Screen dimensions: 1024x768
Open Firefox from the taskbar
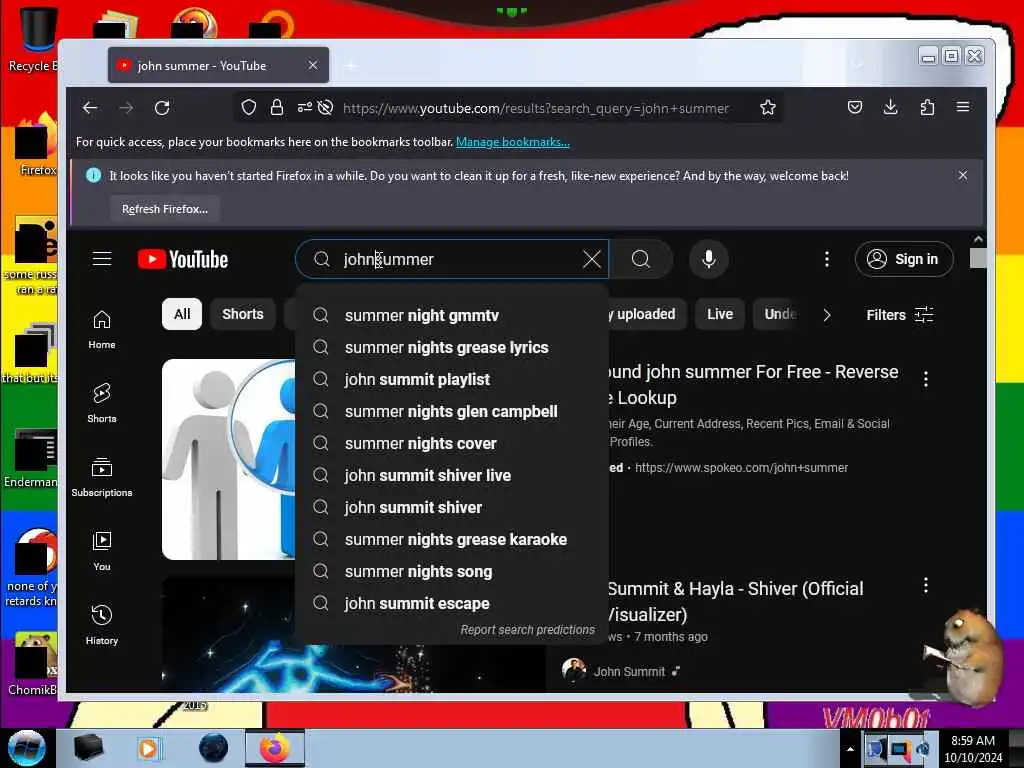point(275,748)
